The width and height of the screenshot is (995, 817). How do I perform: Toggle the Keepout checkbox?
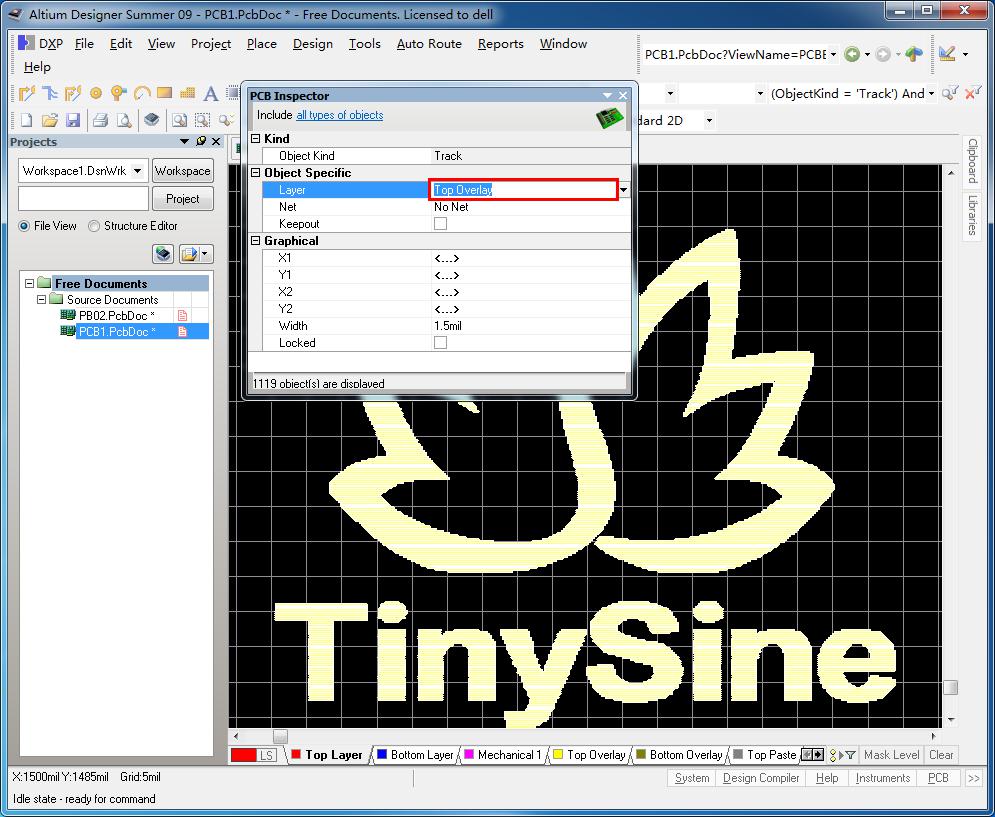pos(440,223)
